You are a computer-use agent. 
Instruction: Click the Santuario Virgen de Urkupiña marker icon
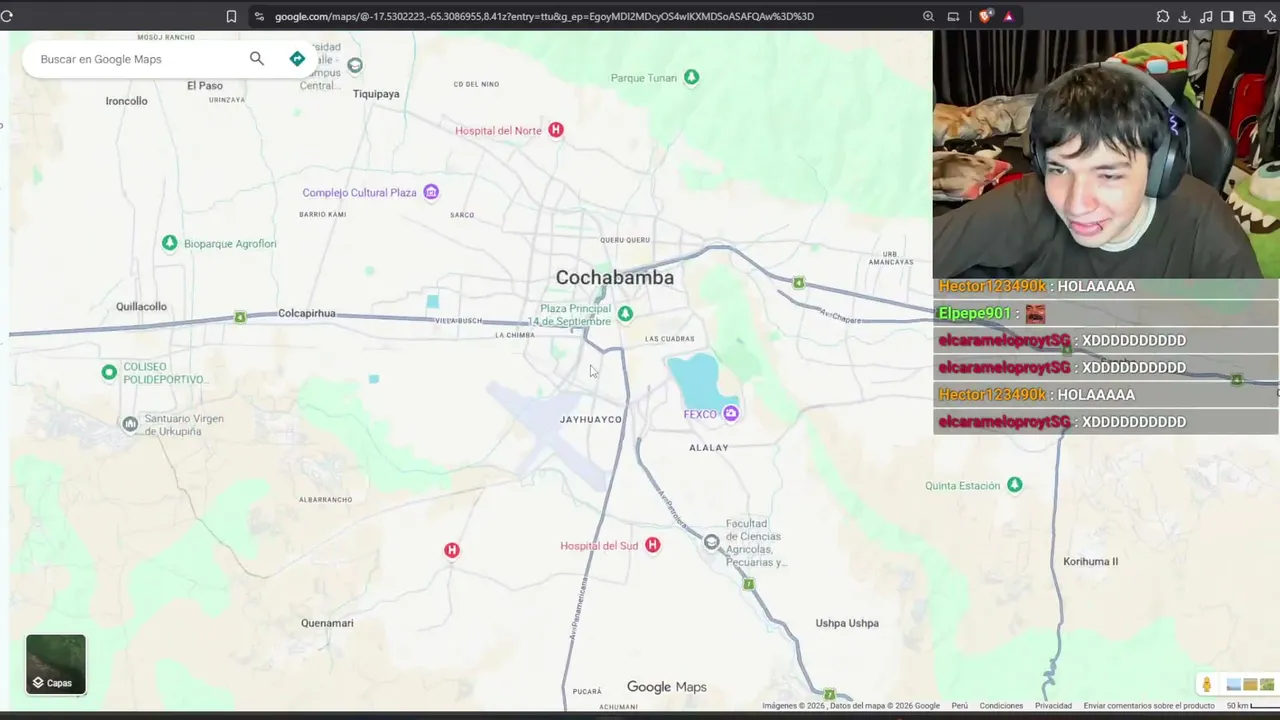[x=130, y=424]
